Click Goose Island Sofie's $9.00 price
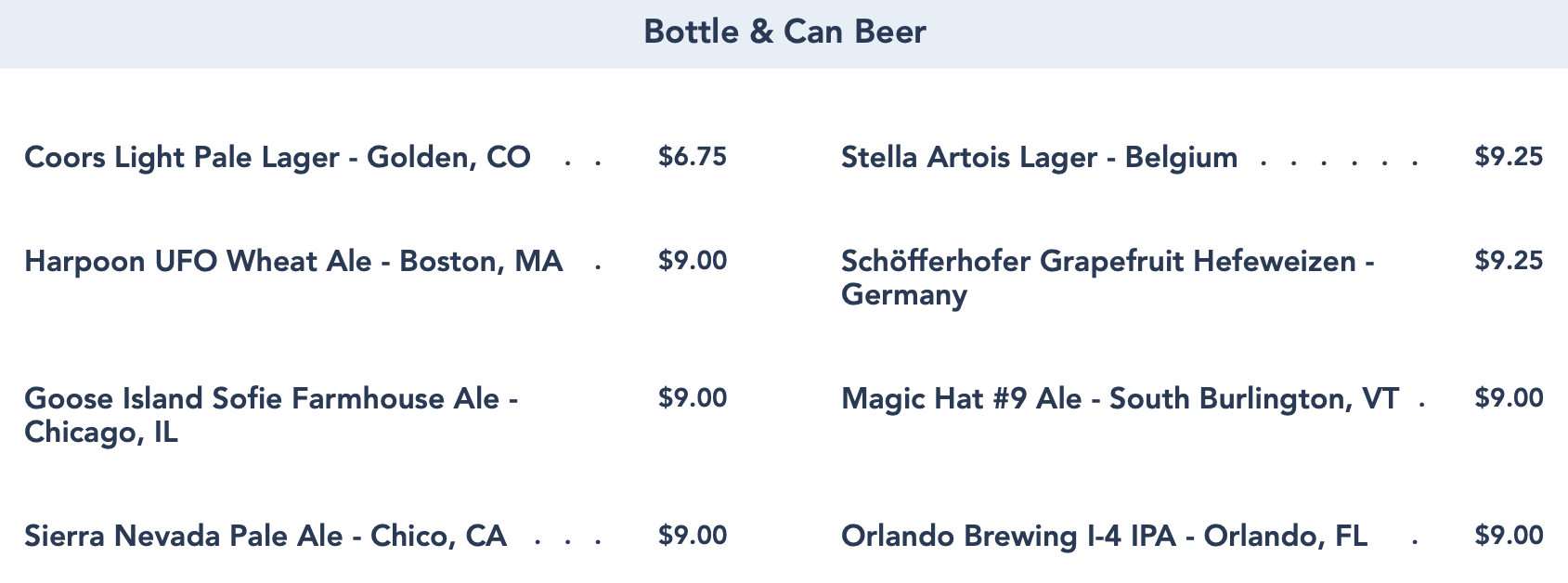1568x583 pixels. click(692, 398)
